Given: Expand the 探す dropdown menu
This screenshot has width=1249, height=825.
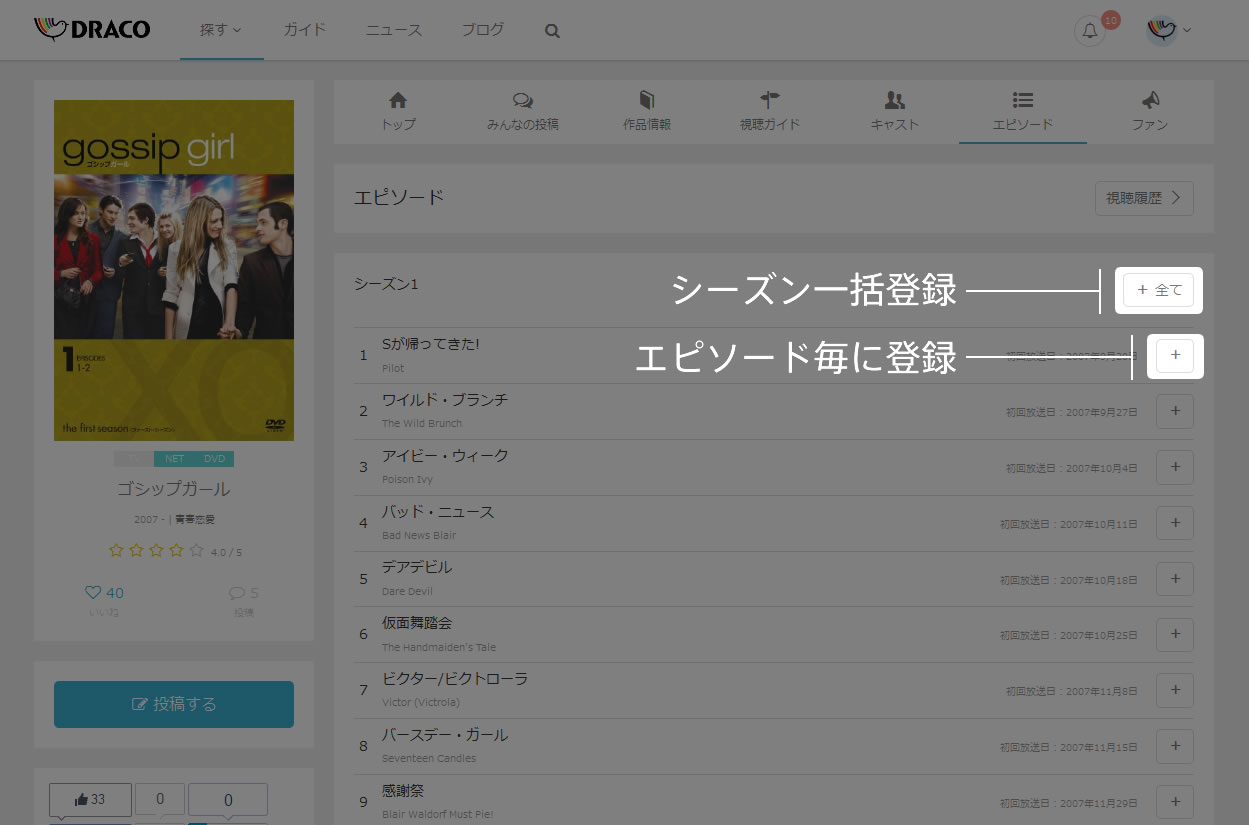Looking at the screenshot, I should click(221, 30).
